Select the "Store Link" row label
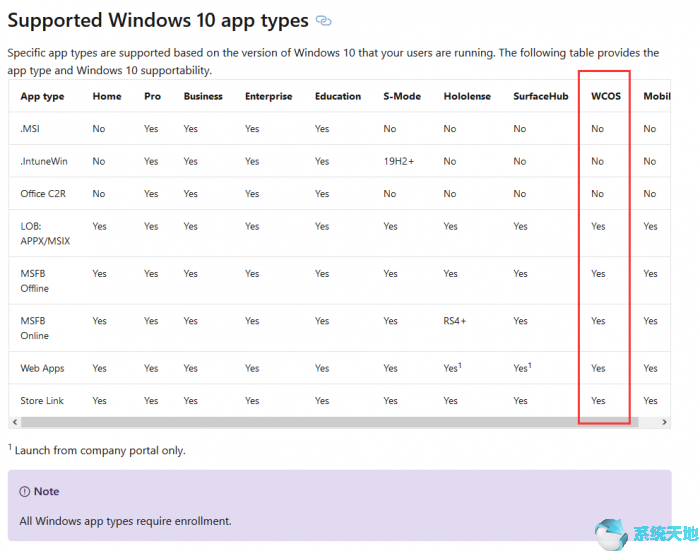Viewport: 700px width, 551px height. (42, 401)
